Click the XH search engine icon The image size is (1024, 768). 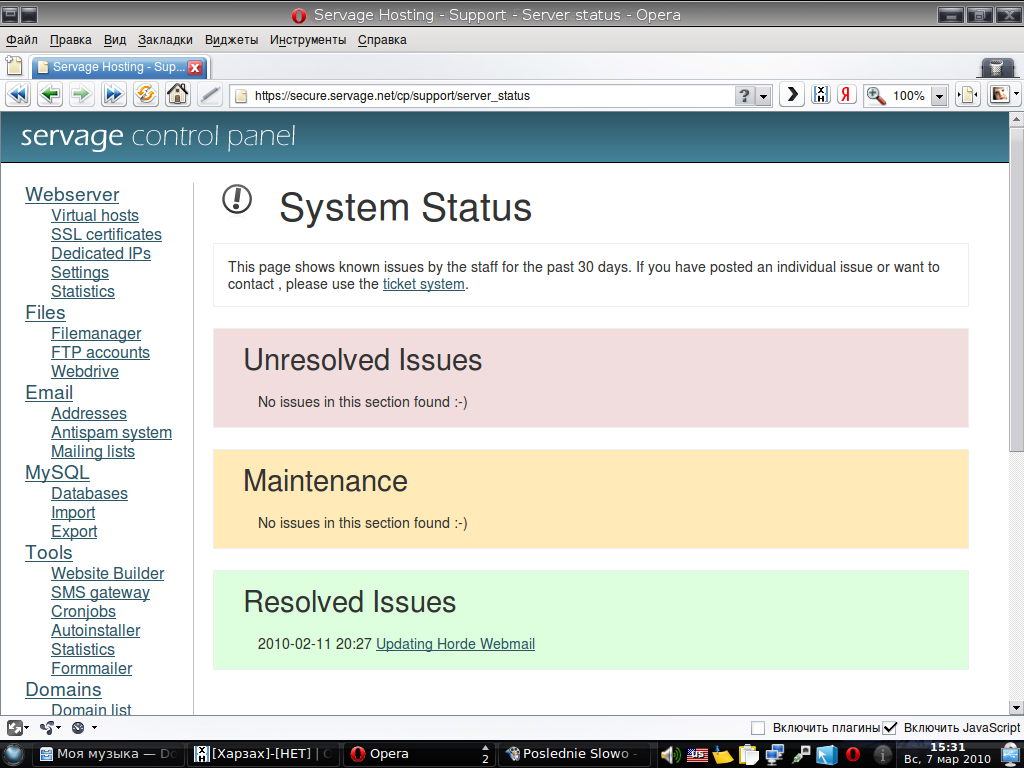[820, 95]
